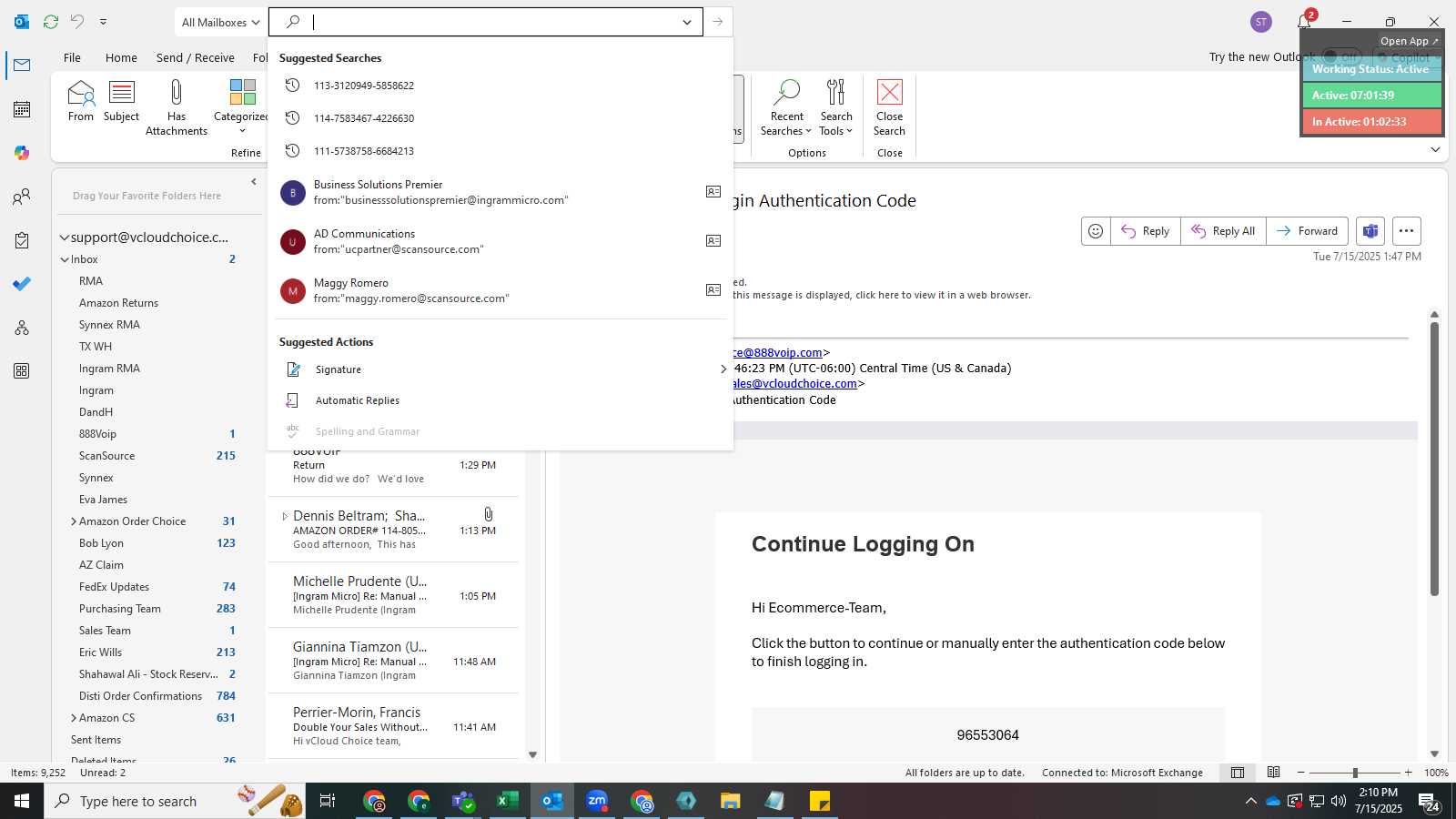
Task: Filter by Has Attachments
Action: click(177, 108)
